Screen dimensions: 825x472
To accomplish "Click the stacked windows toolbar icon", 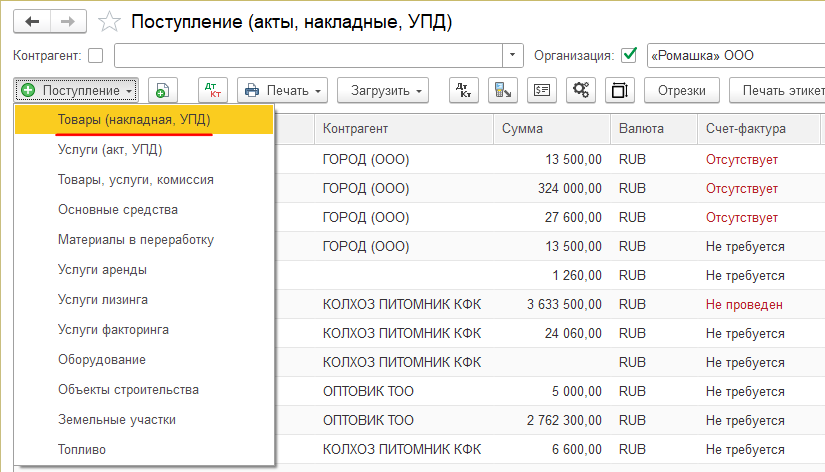I will [620, 90].
